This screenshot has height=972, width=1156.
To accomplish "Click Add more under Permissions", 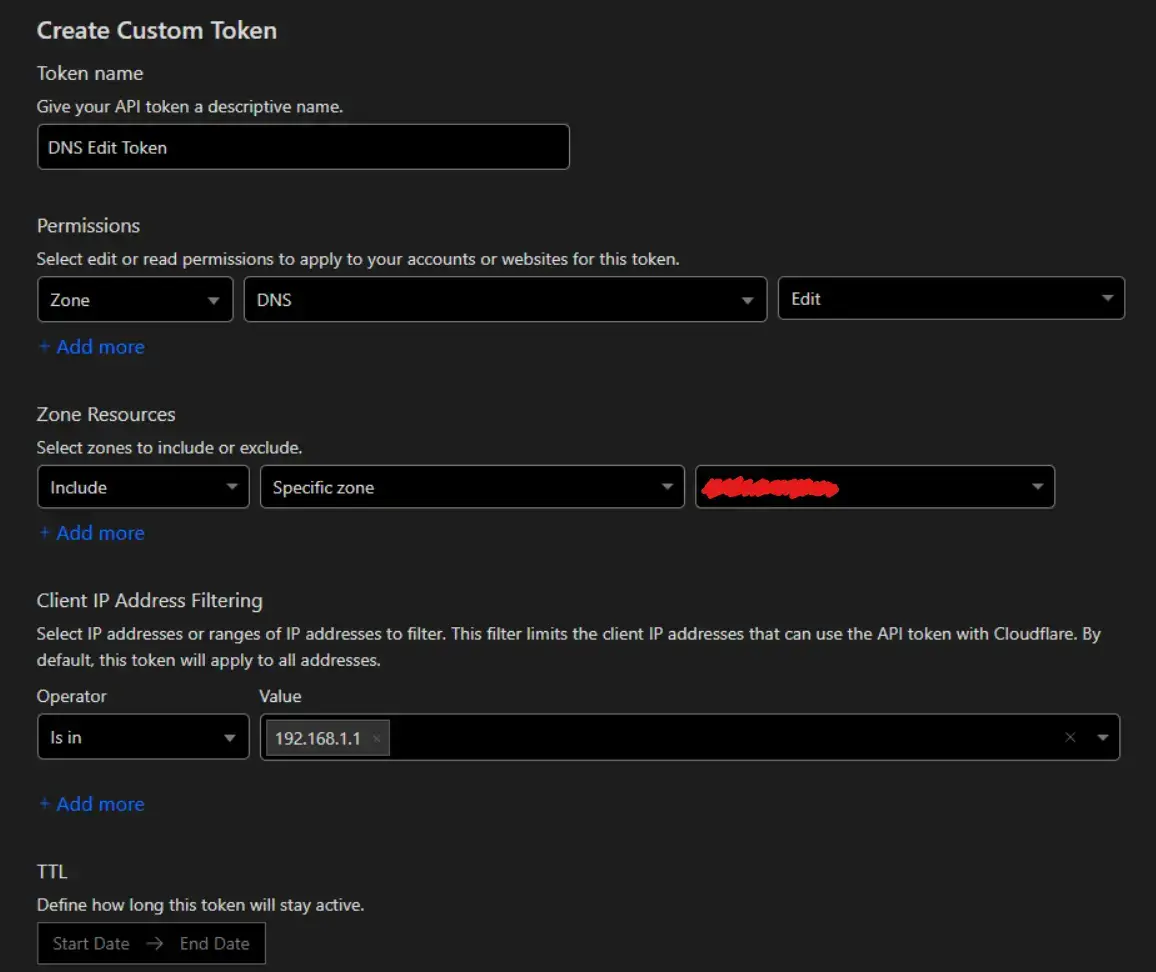I will point(91,347).
